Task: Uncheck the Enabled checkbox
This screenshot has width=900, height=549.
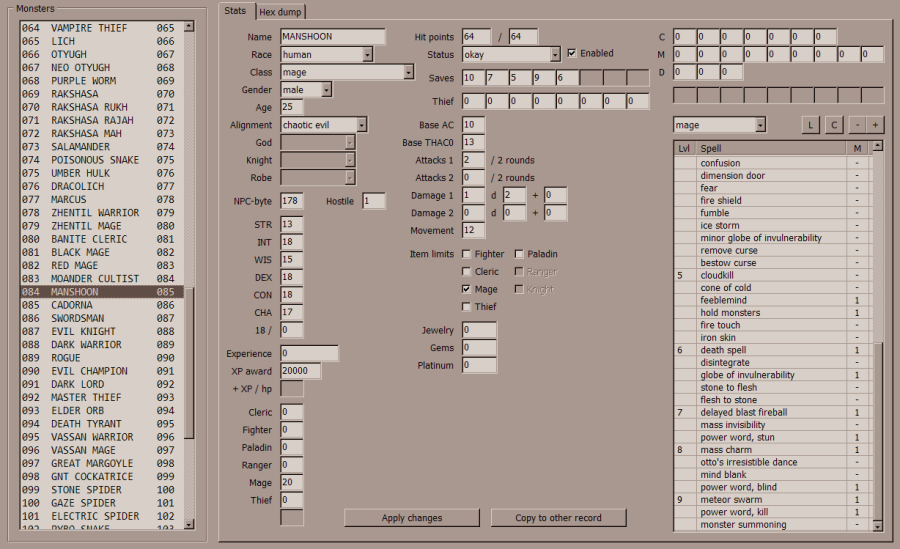Action: 571,53
